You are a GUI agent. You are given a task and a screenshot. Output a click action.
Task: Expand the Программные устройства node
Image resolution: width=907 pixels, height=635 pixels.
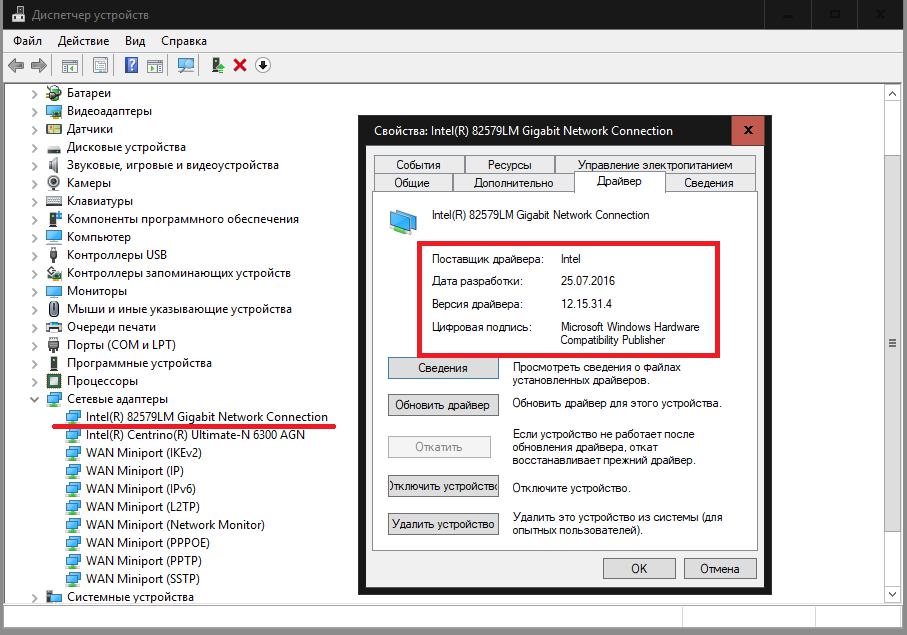tap(35, 364)
